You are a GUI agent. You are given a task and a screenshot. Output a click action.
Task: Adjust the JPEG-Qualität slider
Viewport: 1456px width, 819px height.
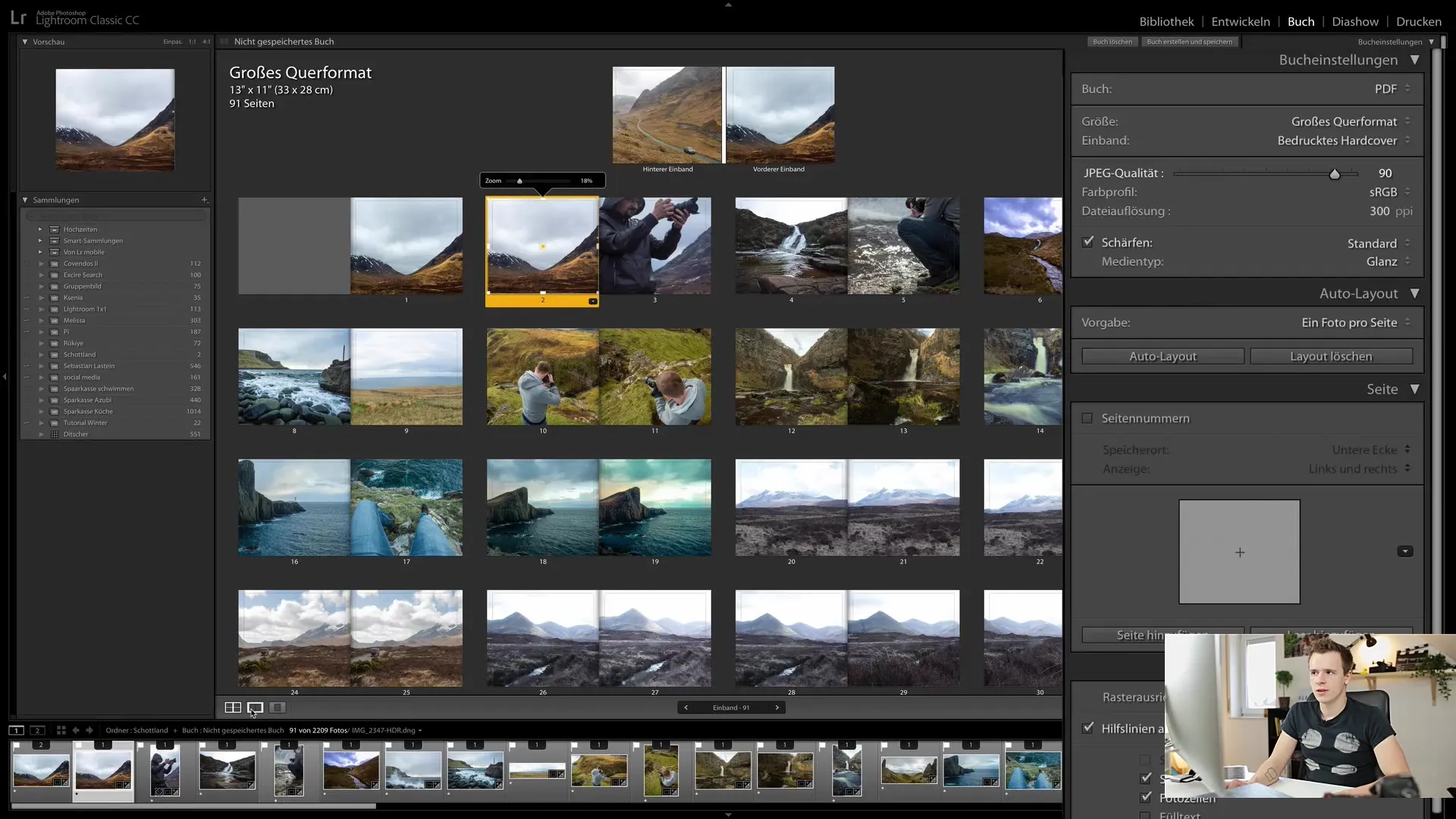(1334, 174)
